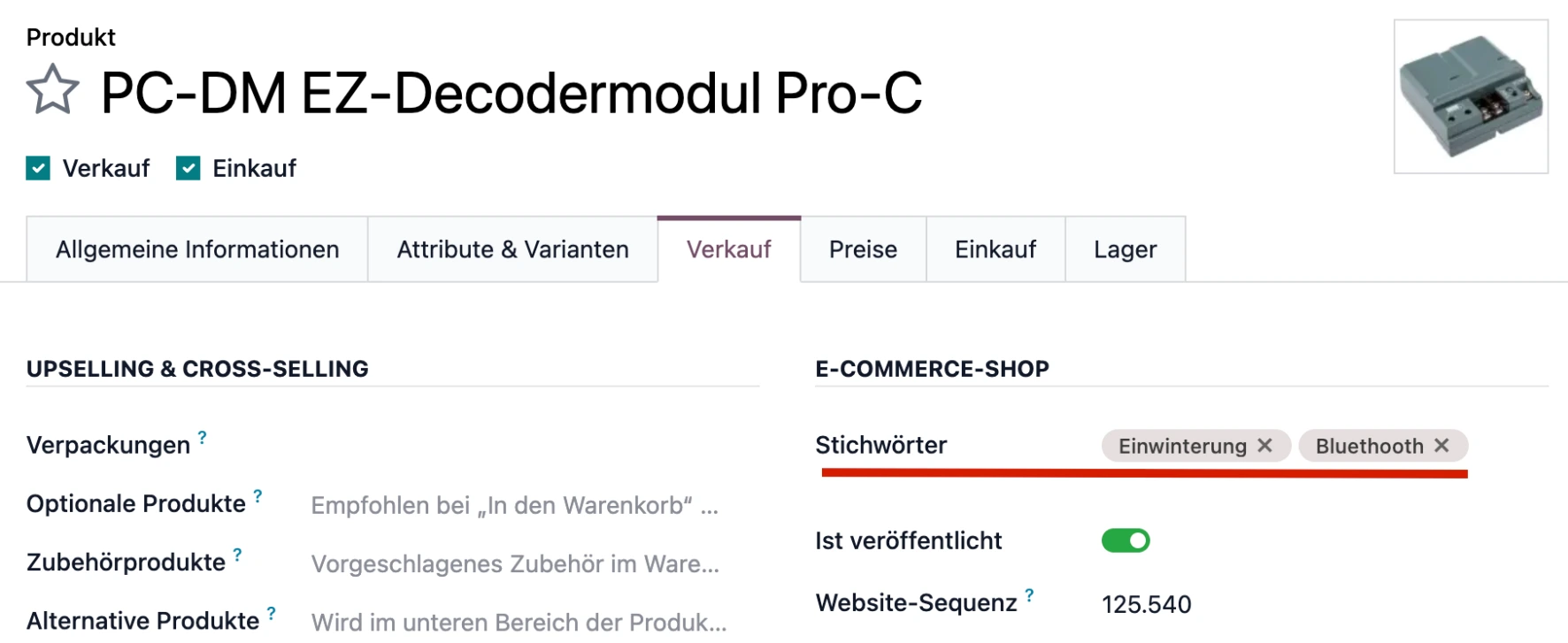
Task: Uncheck the Einkauf checkbox
Action: pyautogui.click(x=187, y=167)
